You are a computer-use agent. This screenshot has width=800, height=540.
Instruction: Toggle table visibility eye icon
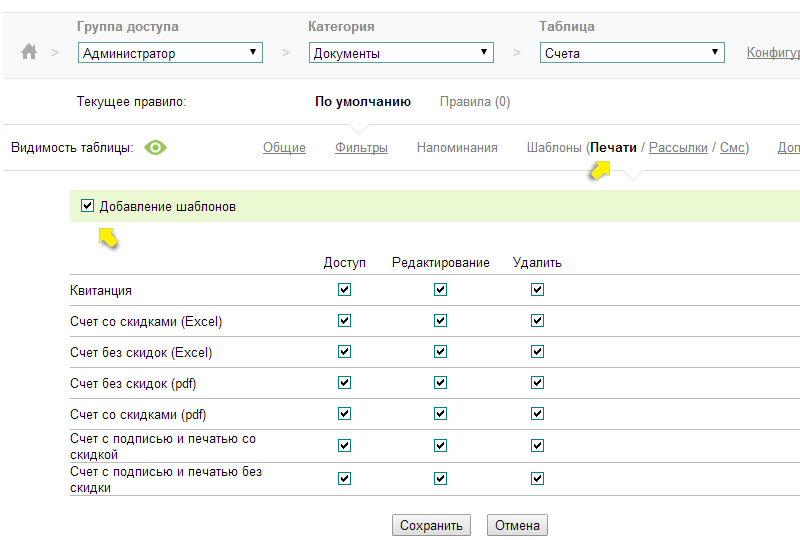[155, 148]
